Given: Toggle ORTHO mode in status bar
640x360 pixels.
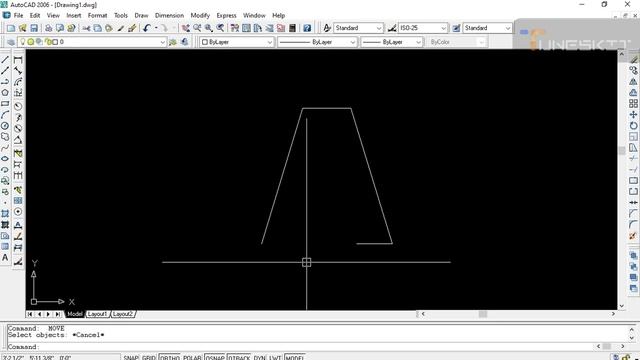Looking at the screenshot, I should 169,358.
